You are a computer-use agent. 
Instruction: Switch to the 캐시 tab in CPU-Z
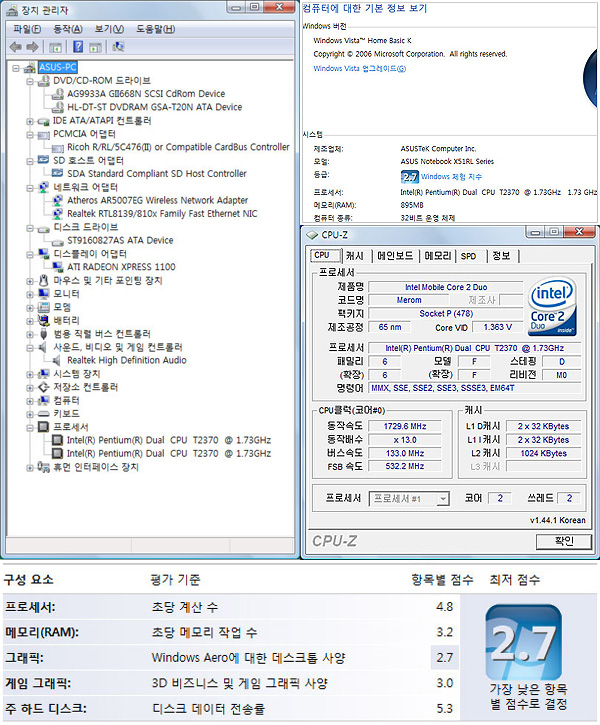coord(355,256)
